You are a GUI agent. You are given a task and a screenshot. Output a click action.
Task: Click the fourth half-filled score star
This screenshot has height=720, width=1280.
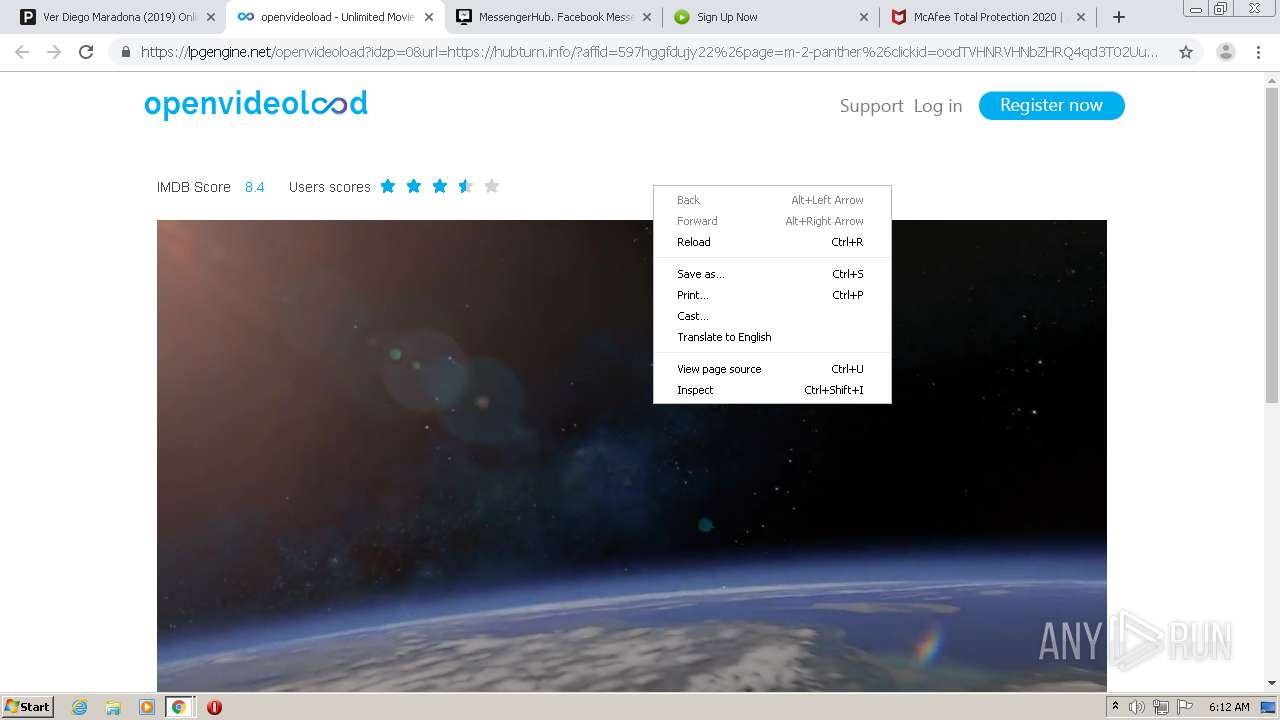click(x=466, y=186)
